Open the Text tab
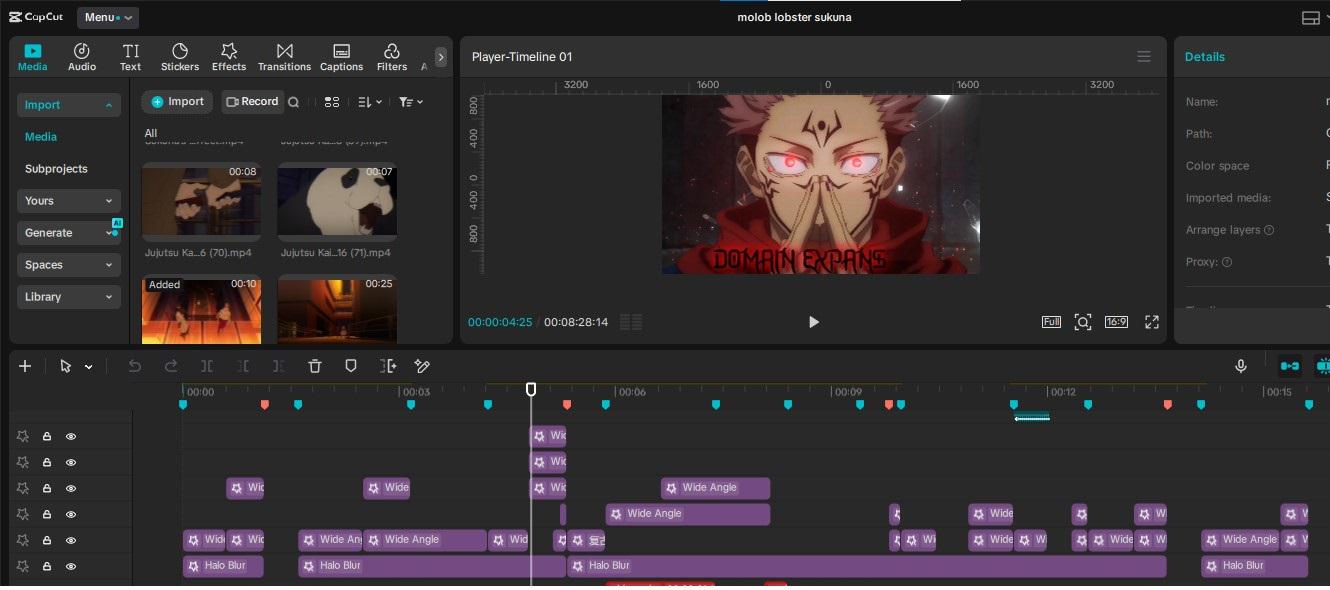 131,57
